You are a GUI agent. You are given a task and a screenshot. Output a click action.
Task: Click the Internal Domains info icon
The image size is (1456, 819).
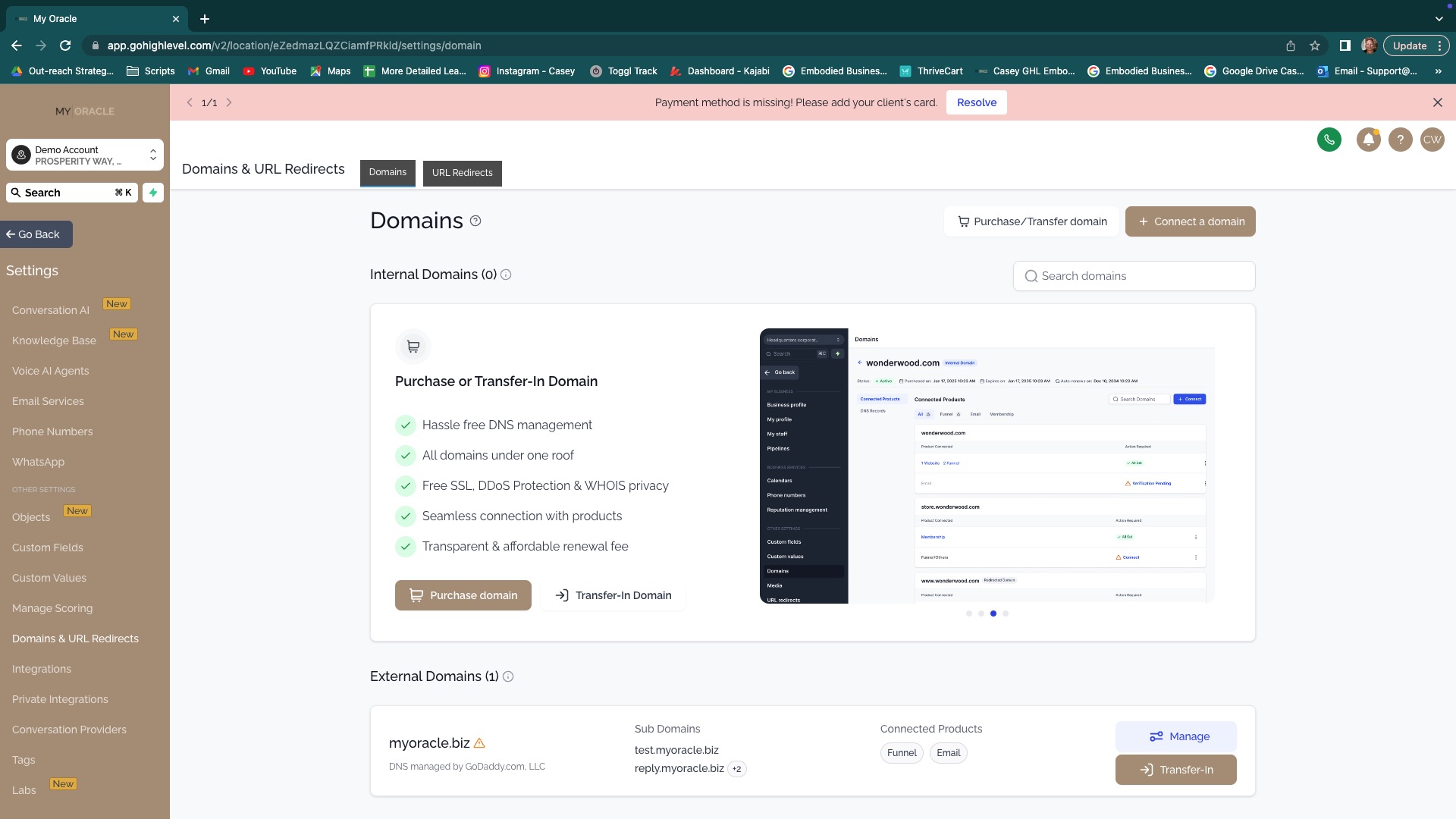pos(506,275)
